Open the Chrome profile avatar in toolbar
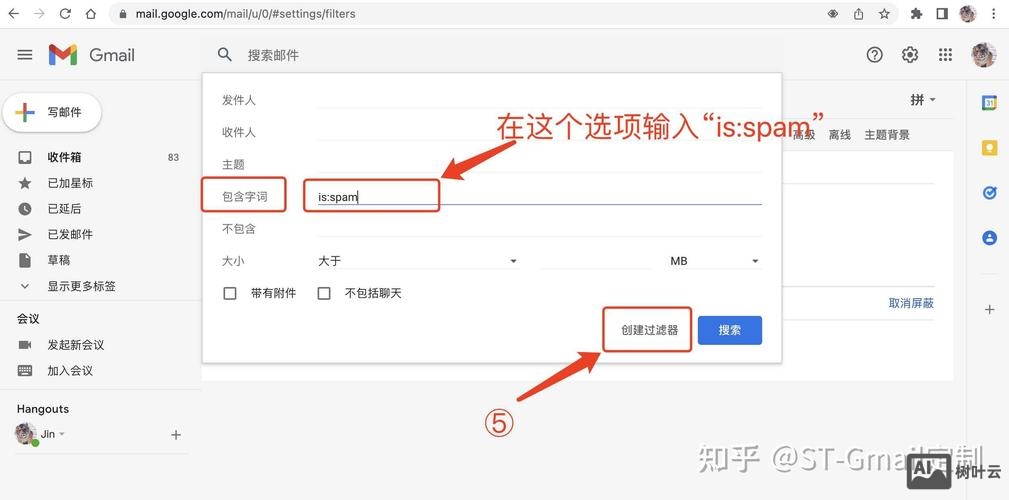This screenshot has height=500, width=1009. (x=968, y=14)
